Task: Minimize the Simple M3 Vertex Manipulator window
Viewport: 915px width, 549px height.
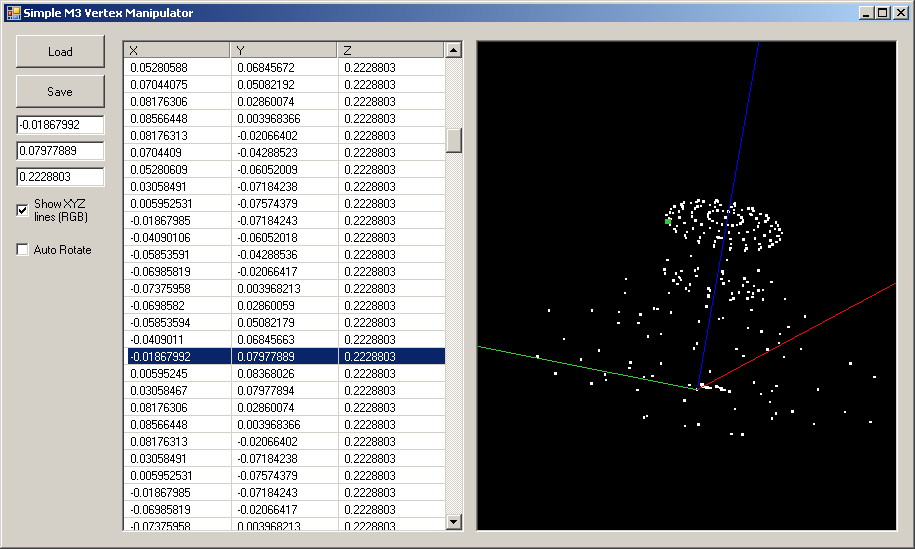Action: point(867,13)
